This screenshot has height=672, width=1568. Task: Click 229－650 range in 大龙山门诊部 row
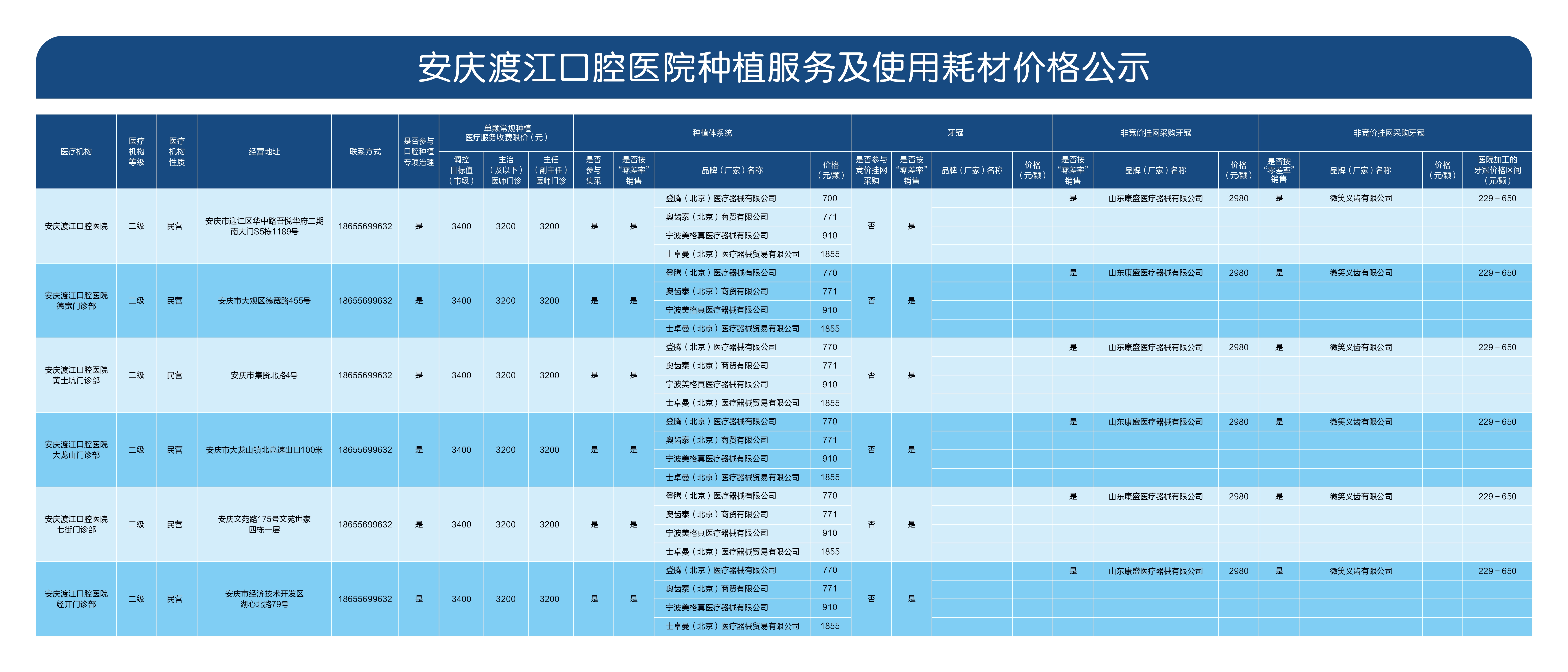click(1497, 422)
